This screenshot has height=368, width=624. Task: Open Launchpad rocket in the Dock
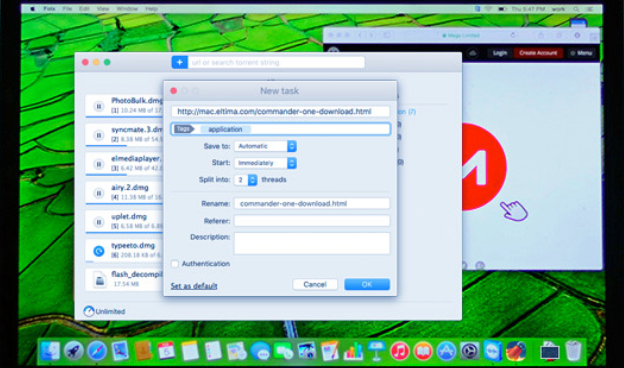[x=74, y=351]
